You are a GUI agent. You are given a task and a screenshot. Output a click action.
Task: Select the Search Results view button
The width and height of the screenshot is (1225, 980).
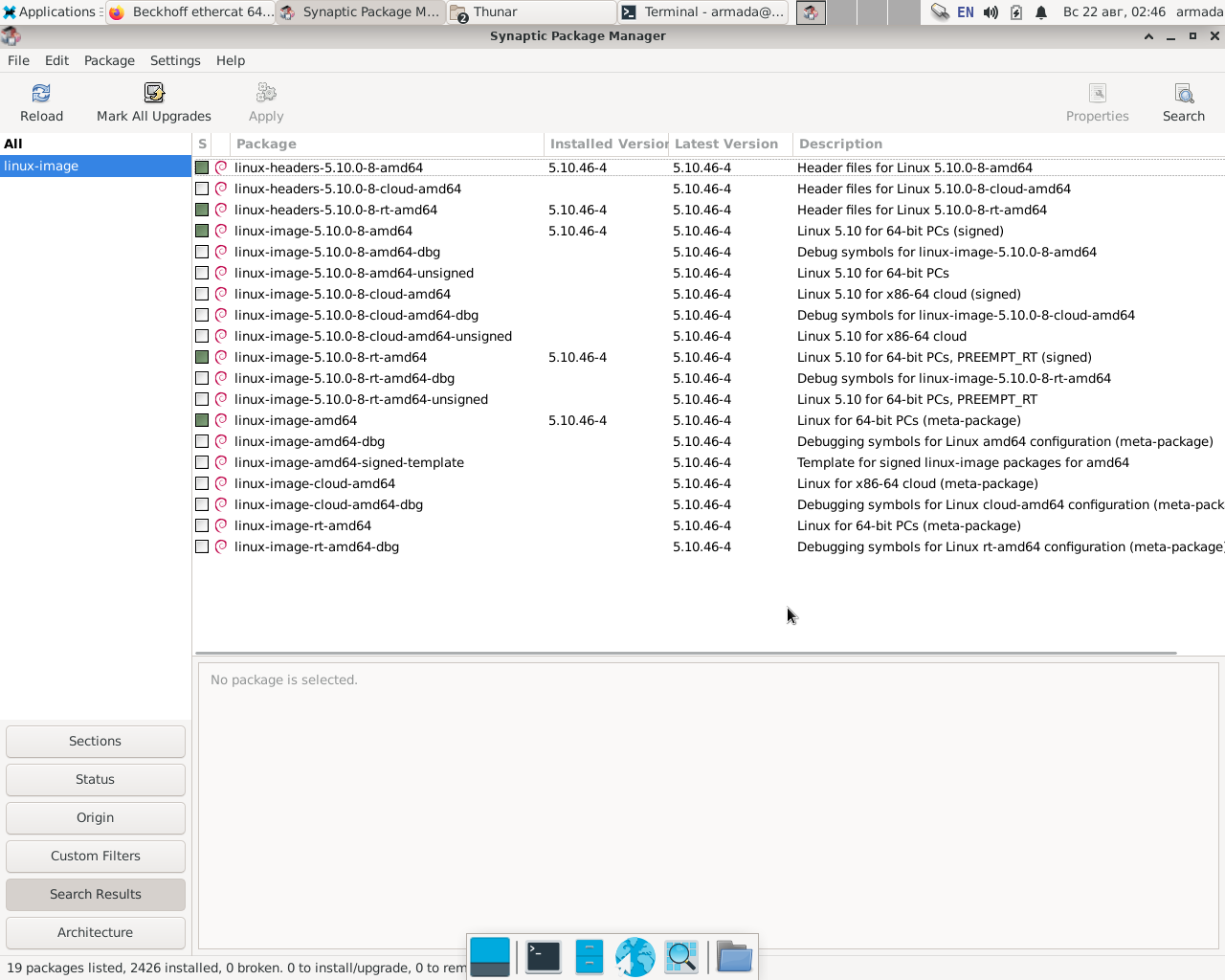pos(96,895)
